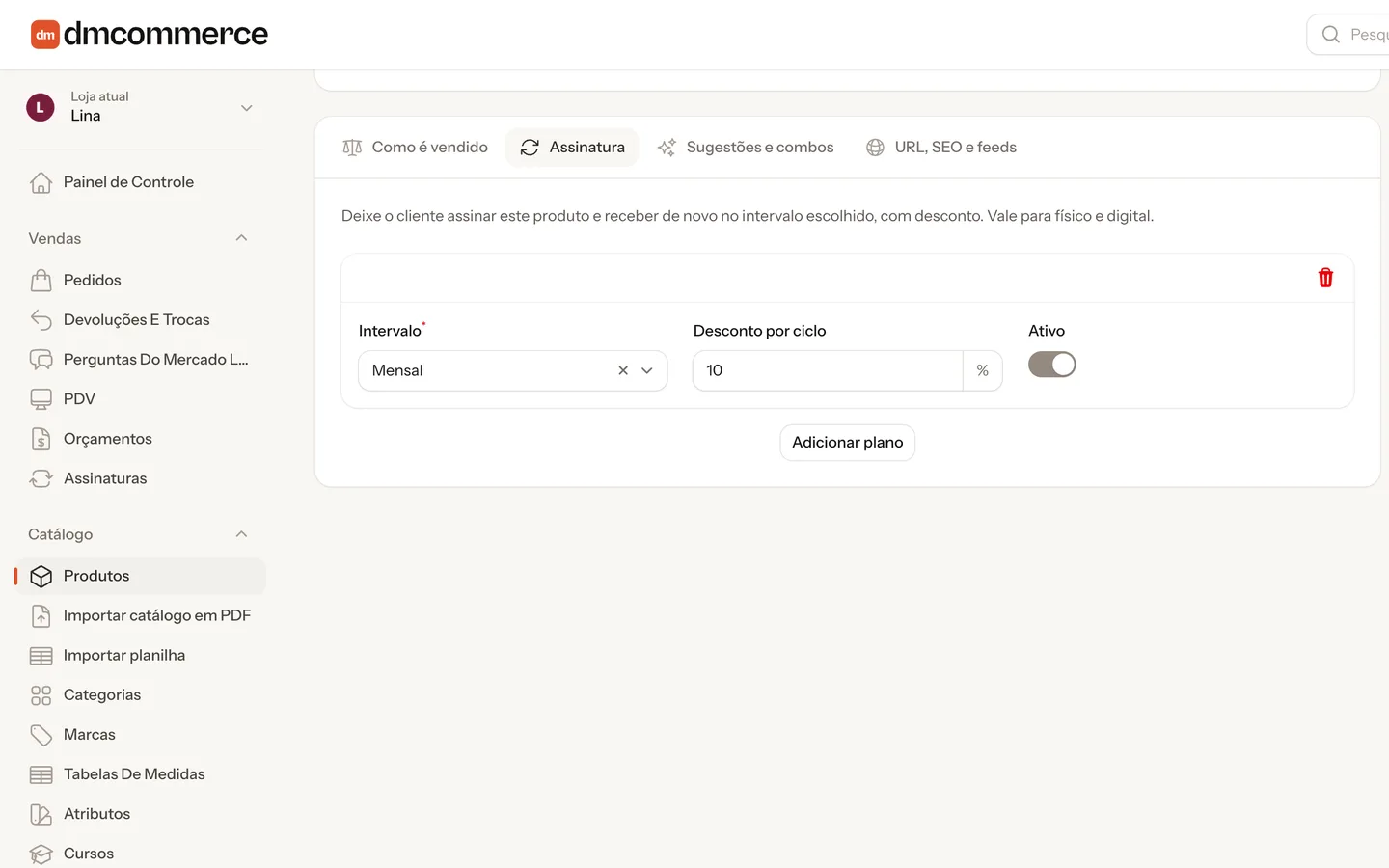Open the Intervalo dropdown arrow
The width and height of the screenshot is (1389, 868).
coord(647,370)
